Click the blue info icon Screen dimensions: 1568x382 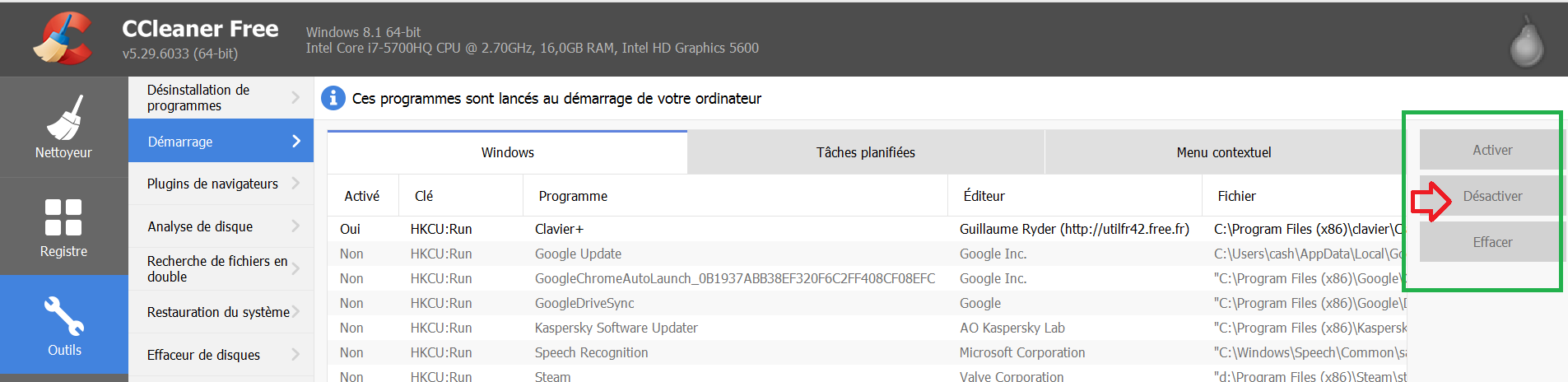pyautogui.click(x=333, y=98)
